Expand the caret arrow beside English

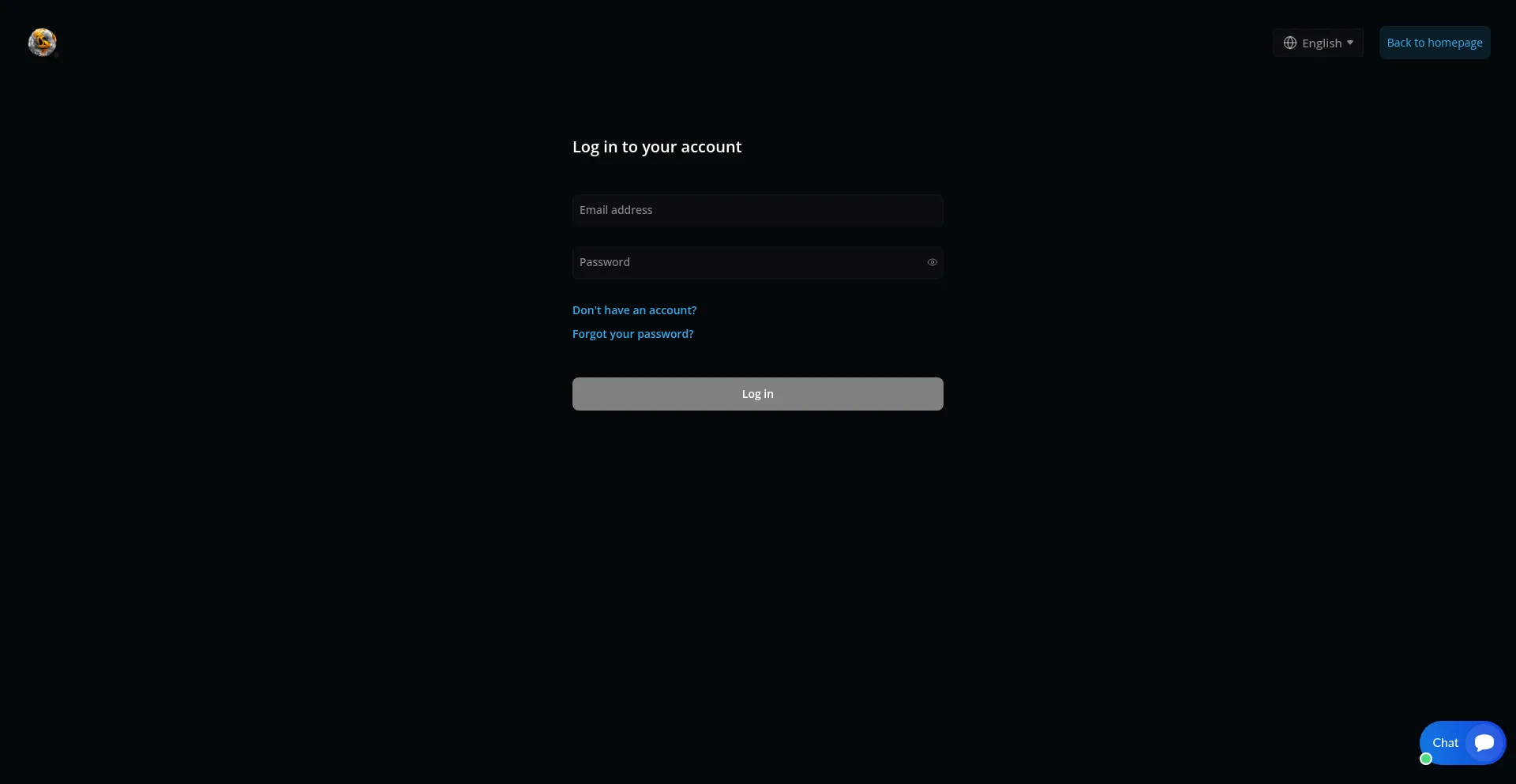coord(1350,43)
